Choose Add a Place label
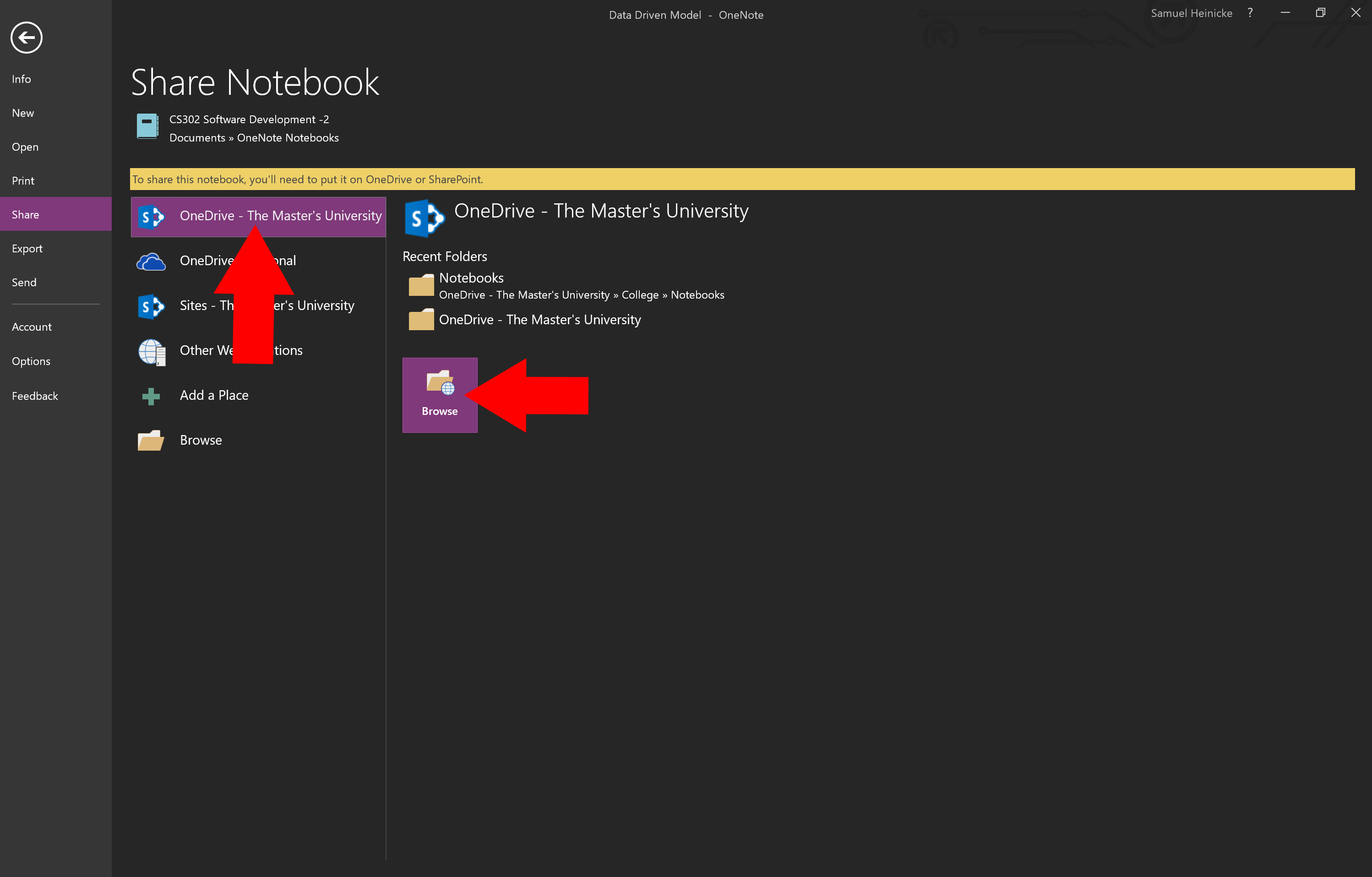The width and height of the screenshot is (1372, 877). coord(214,395)
